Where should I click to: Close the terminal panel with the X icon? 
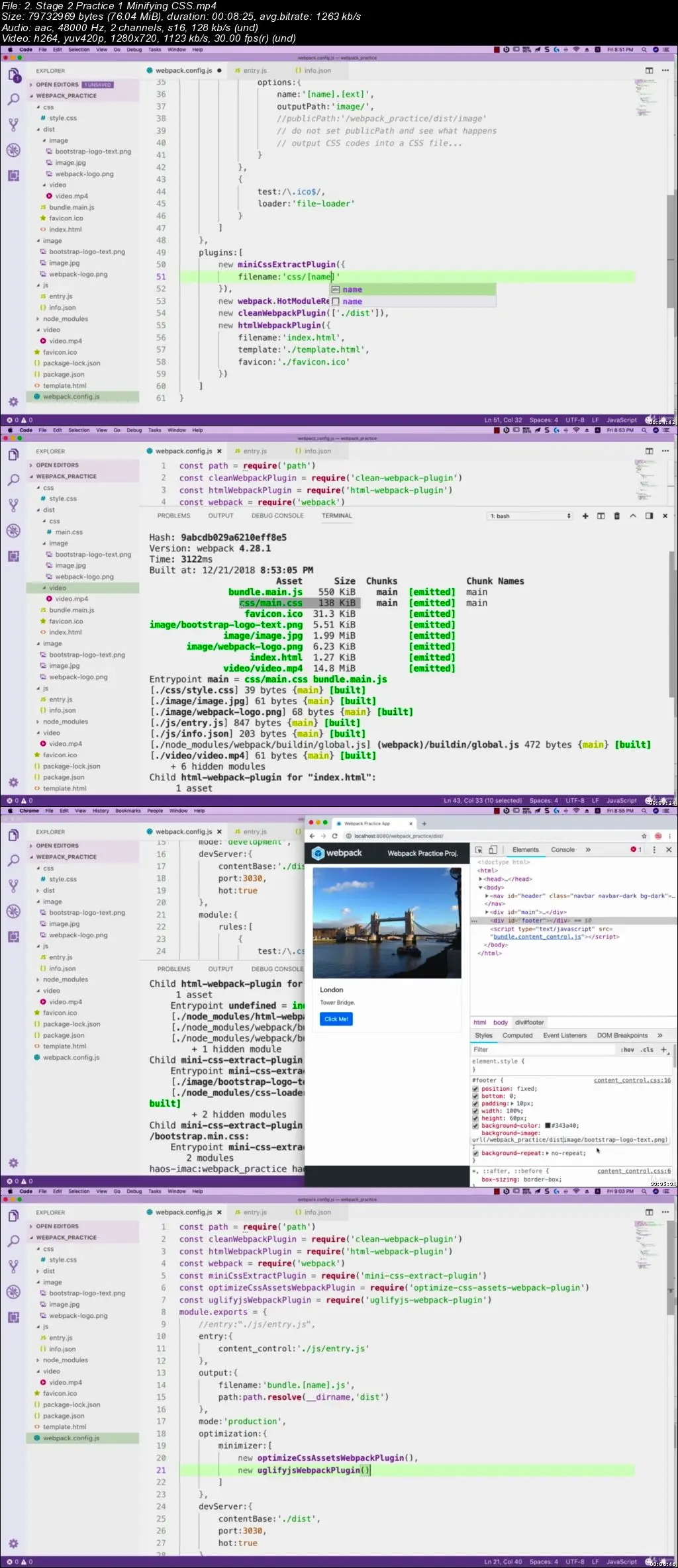click(x=665, y=516)
